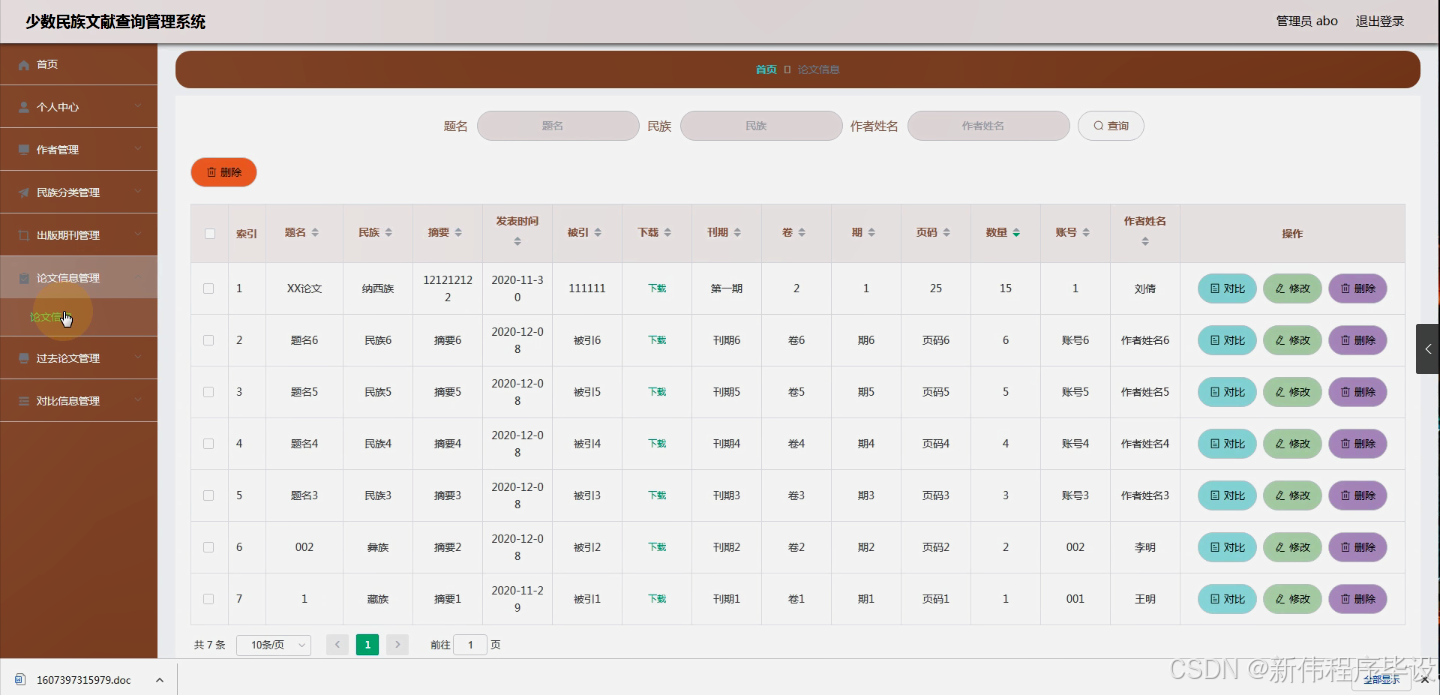Open the 10条/页 page size dropdown

coord(273,645)
